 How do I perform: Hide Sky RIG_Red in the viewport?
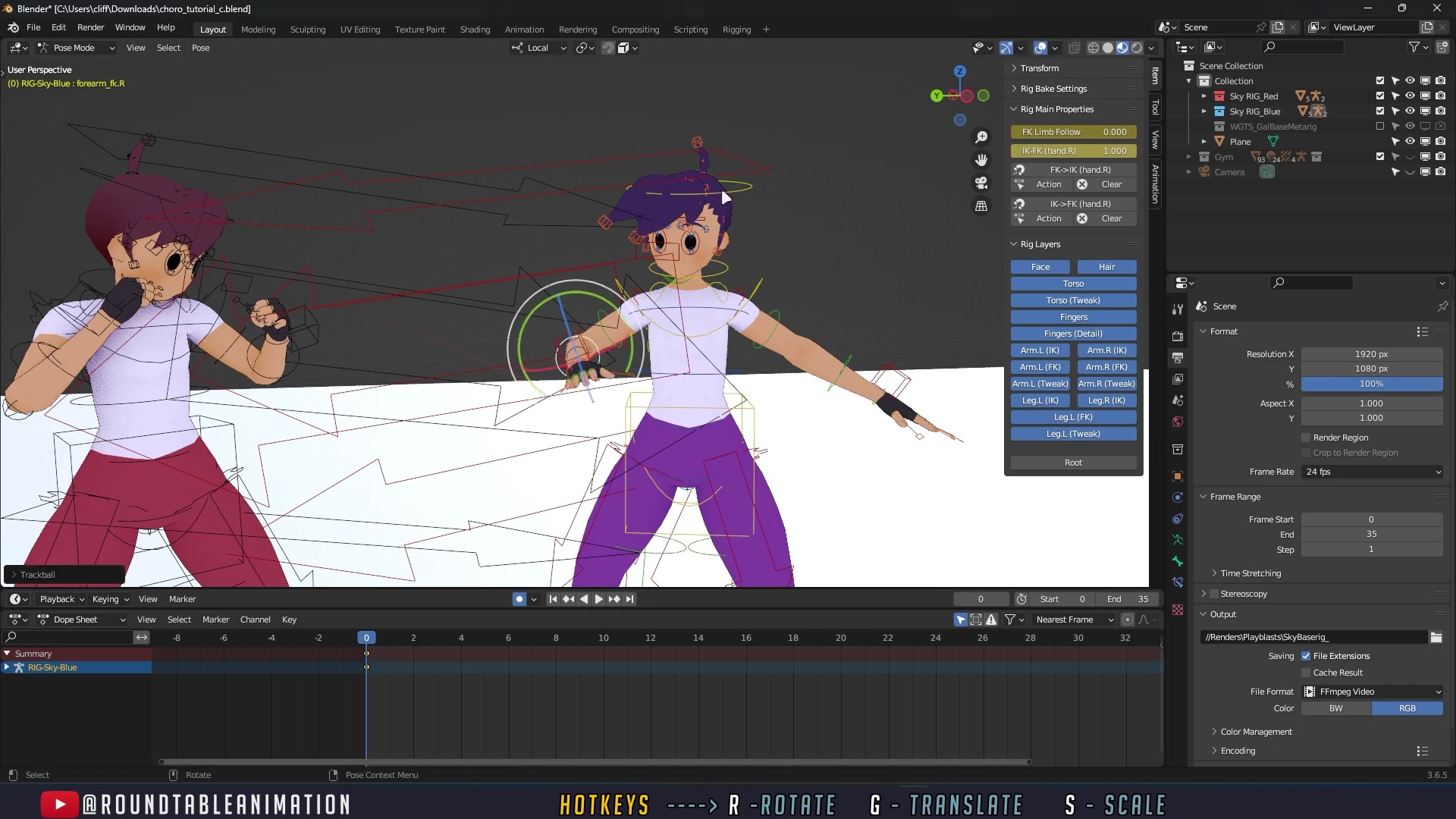pyautogui.click(x=1410, y=96)
